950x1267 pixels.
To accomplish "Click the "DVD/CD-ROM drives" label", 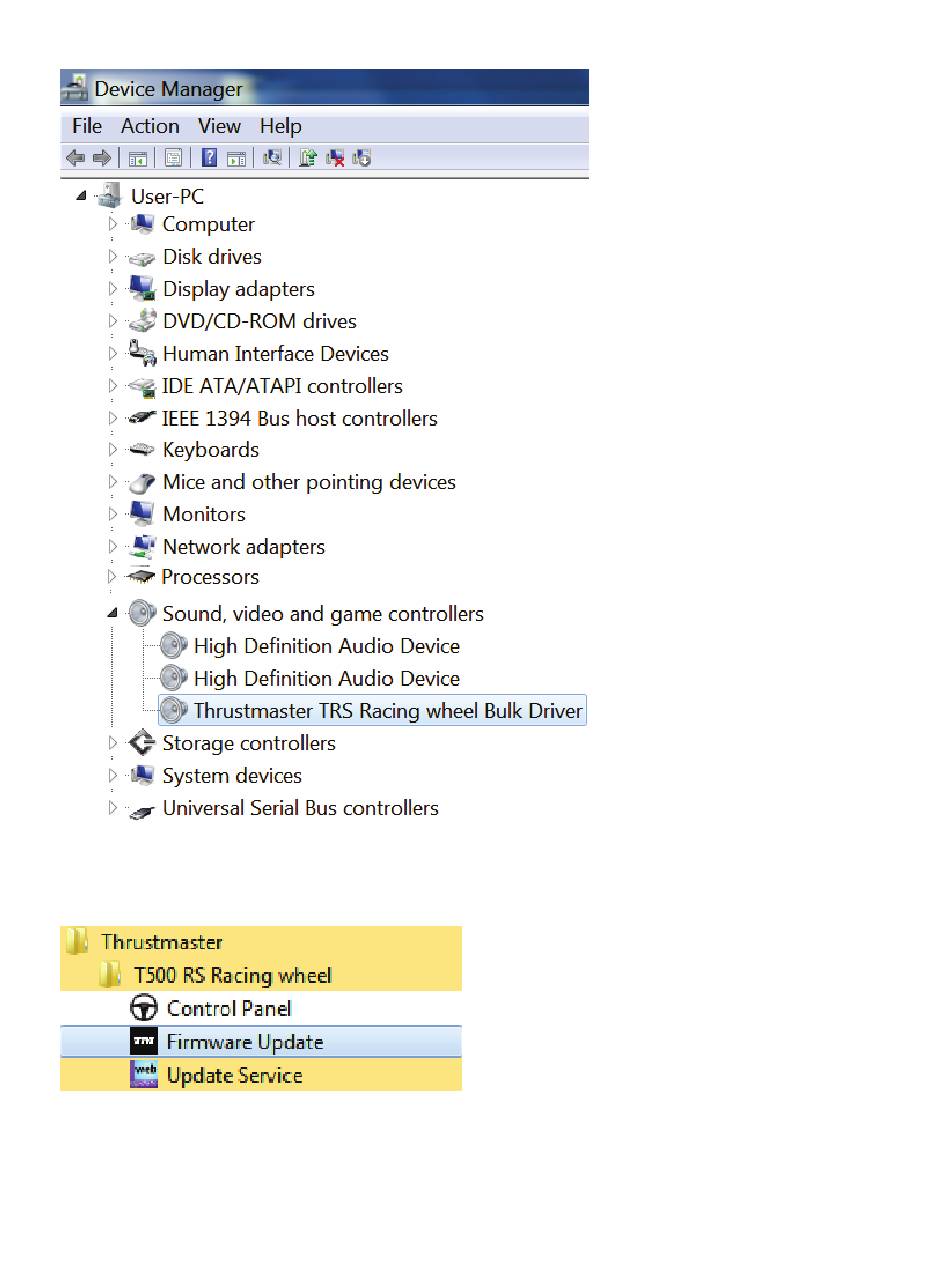I will pos(260,321).
